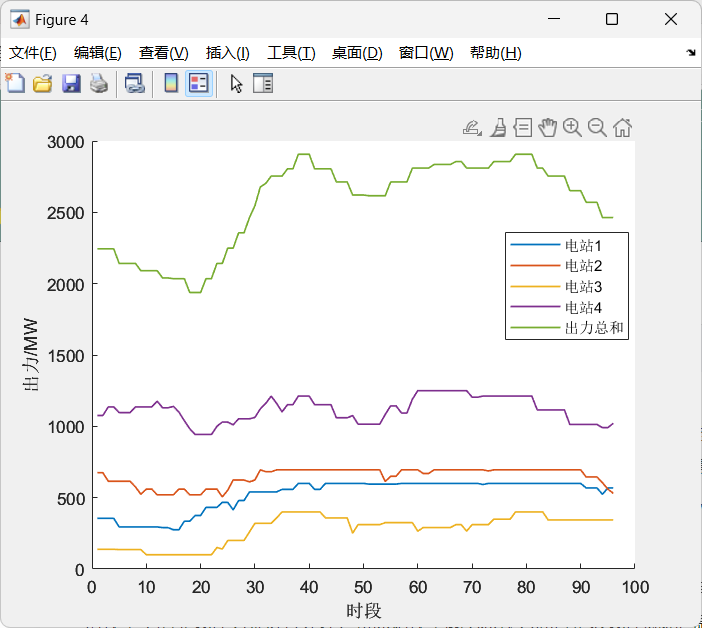Click the New Figure toolbar icon

[15, 84]
